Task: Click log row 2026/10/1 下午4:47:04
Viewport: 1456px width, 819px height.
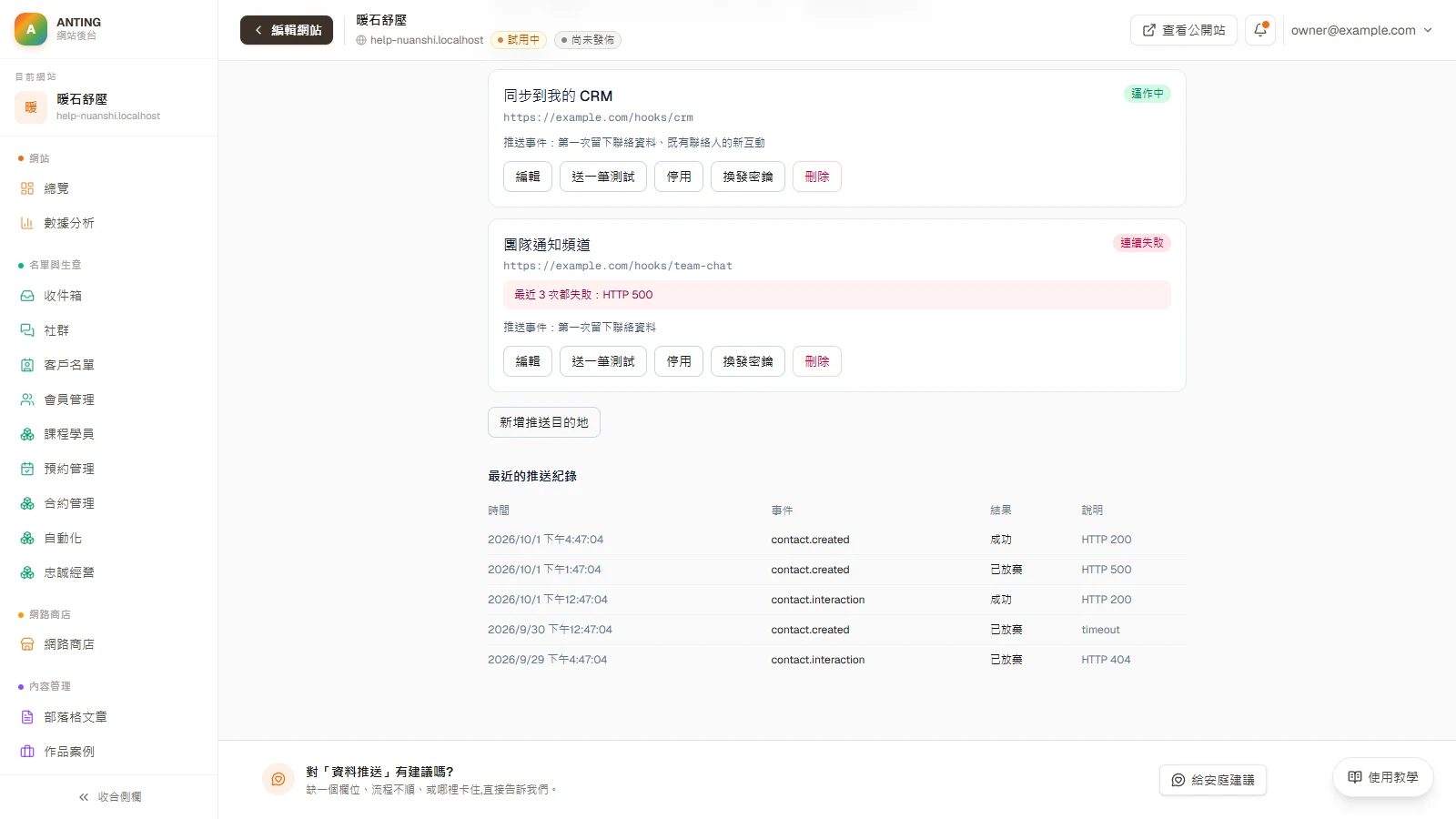Action: click(x=837, y=540)
